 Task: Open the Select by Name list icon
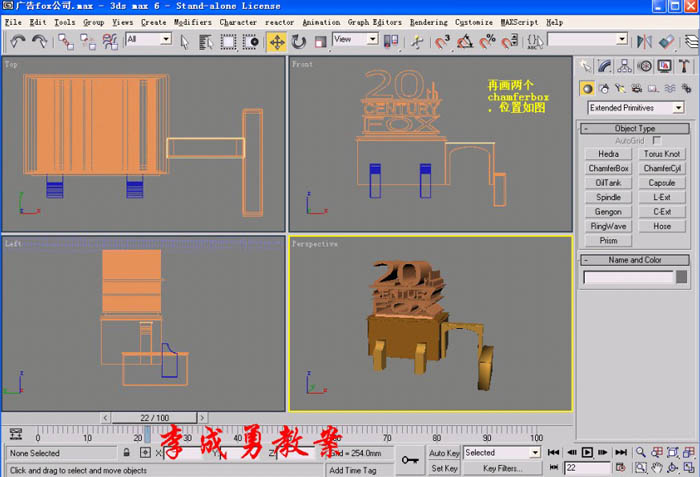[206, 42]
